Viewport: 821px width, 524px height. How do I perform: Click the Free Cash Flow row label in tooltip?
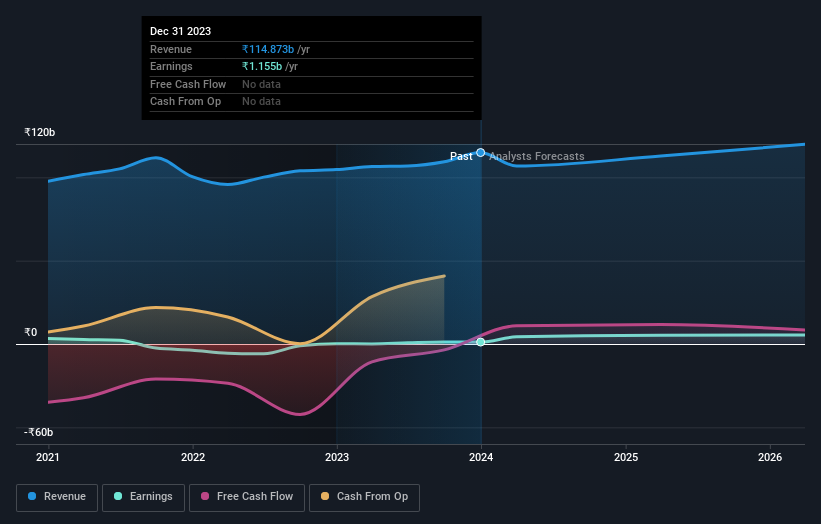pyautogui.click(x=188, y=84)
